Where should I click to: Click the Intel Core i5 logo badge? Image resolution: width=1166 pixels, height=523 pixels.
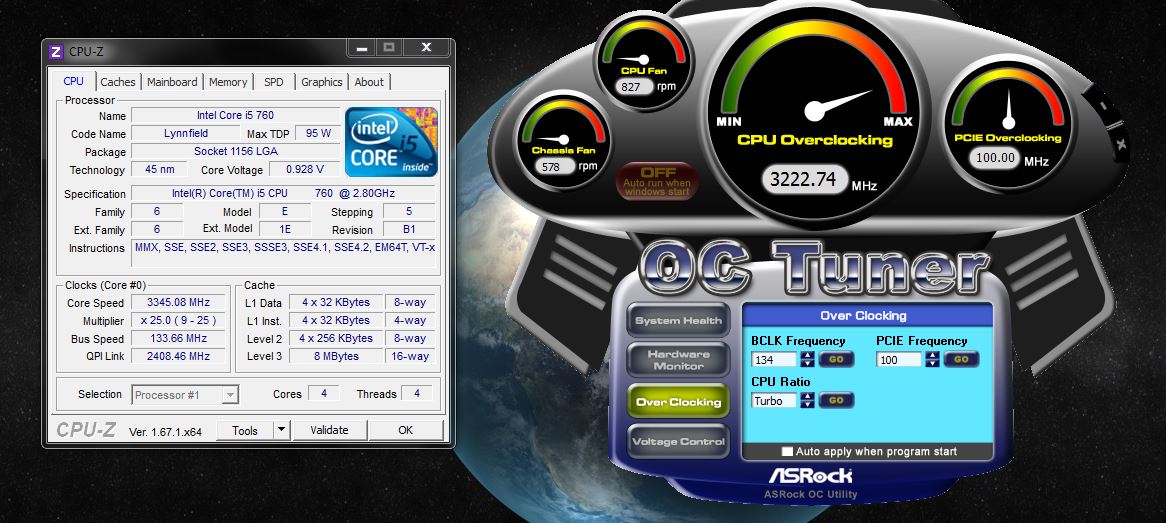point(391,142)
